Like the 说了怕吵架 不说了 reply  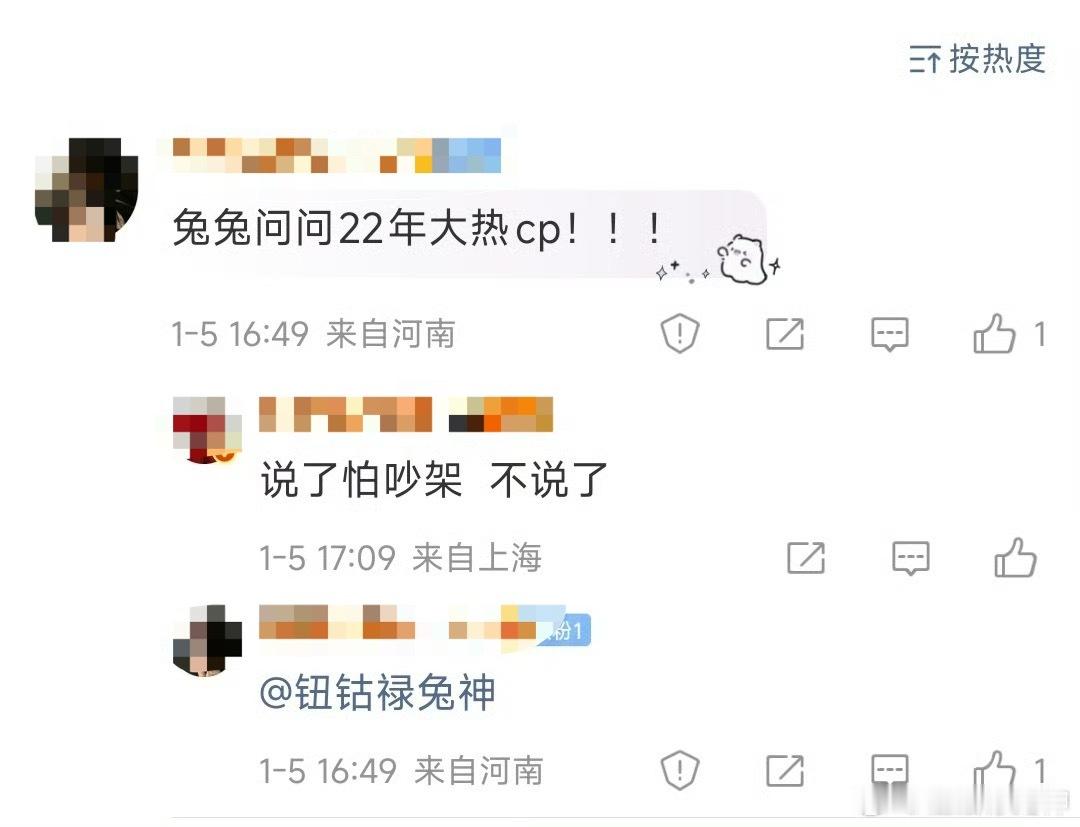pyautogui.click(x=1015, y=557)
